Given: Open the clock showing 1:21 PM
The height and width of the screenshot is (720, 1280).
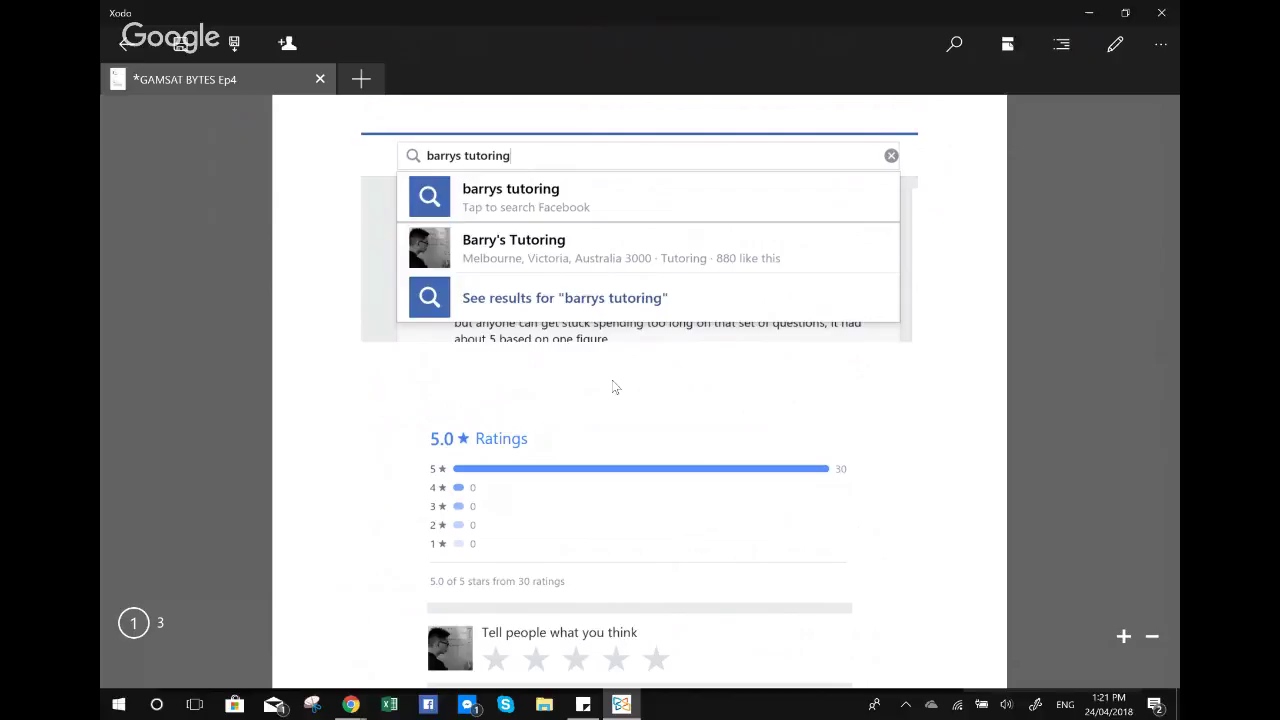Looking at the screenshot, I should coord(1108,705).
